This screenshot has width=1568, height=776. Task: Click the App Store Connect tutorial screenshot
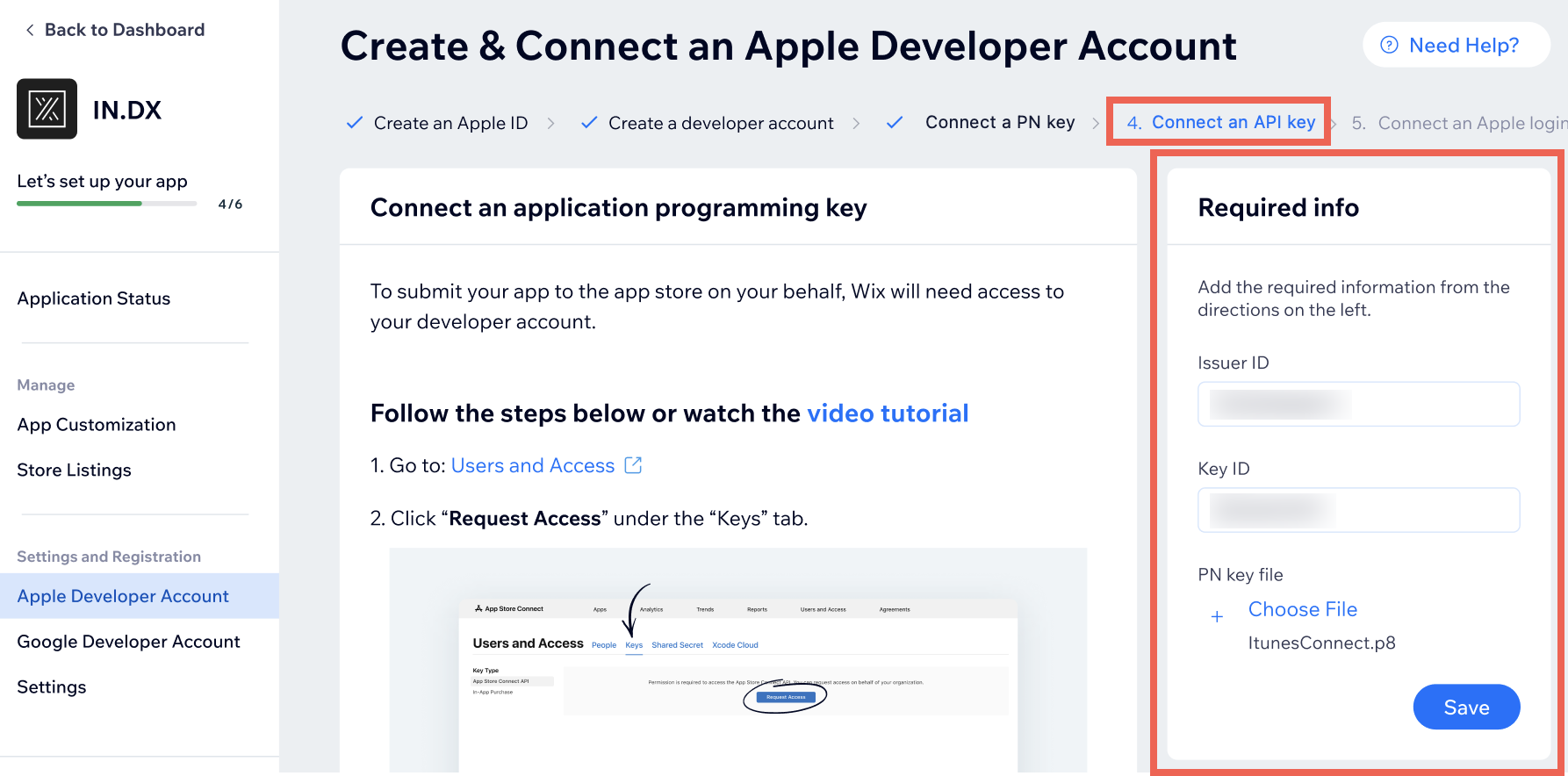738,660
